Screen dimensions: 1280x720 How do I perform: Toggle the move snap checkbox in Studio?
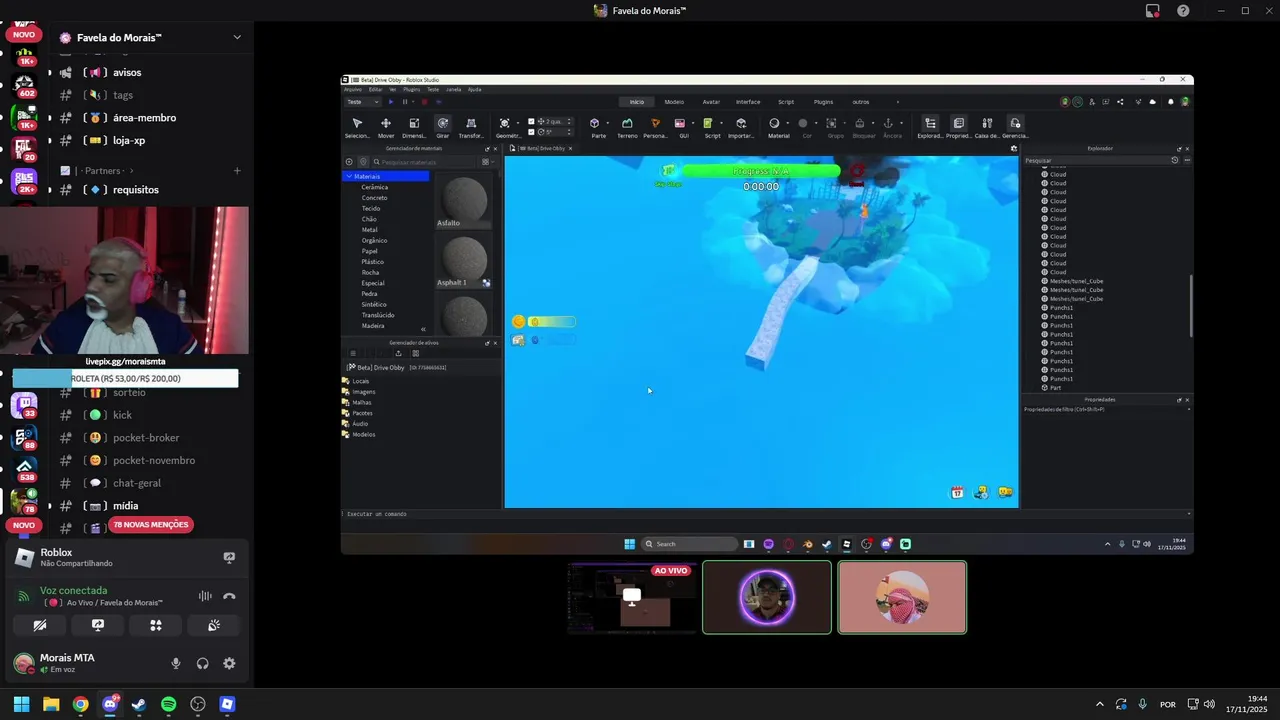point(531,122)
